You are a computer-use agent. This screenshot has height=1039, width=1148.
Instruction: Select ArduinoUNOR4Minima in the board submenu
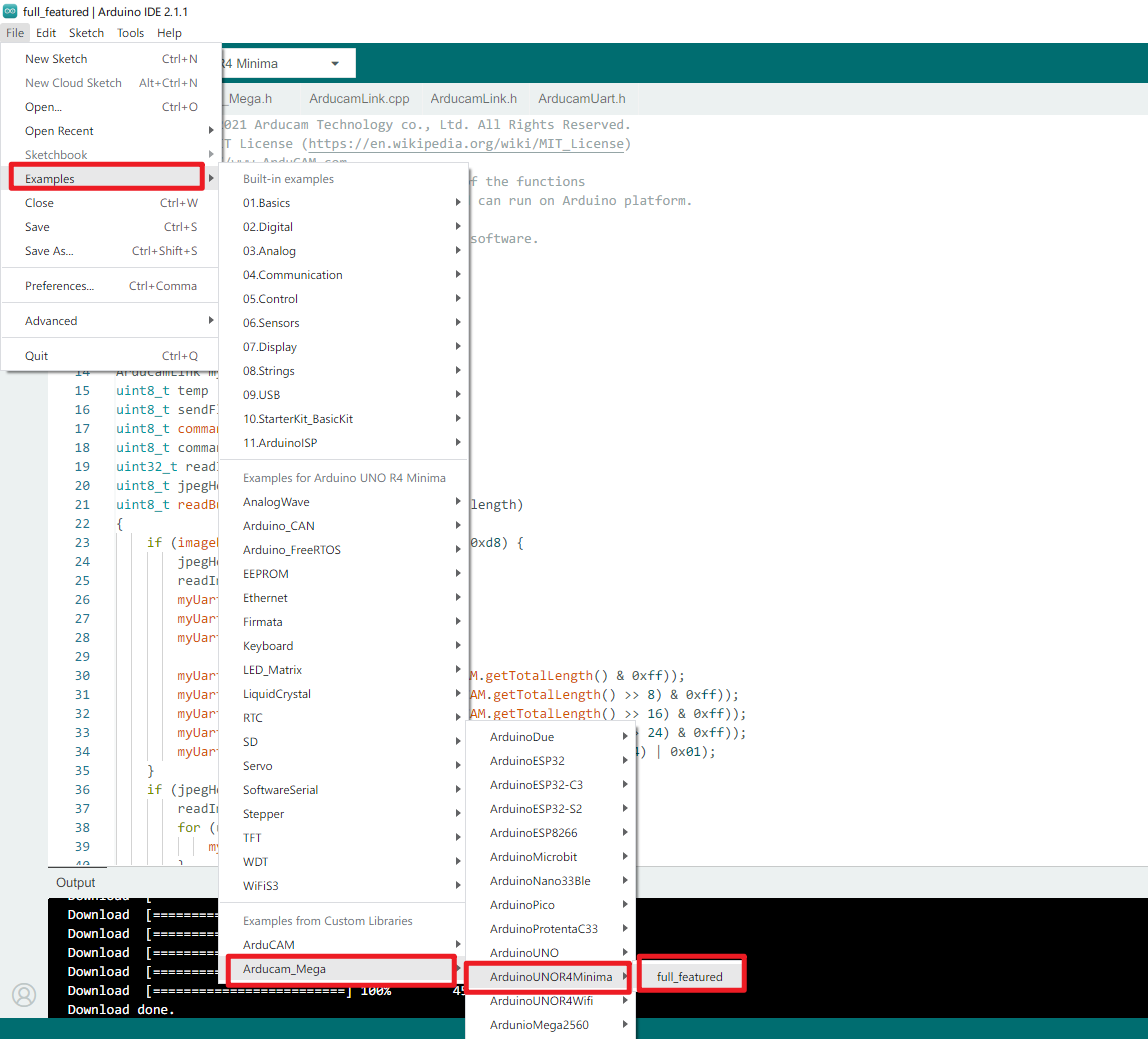point(549,977)
